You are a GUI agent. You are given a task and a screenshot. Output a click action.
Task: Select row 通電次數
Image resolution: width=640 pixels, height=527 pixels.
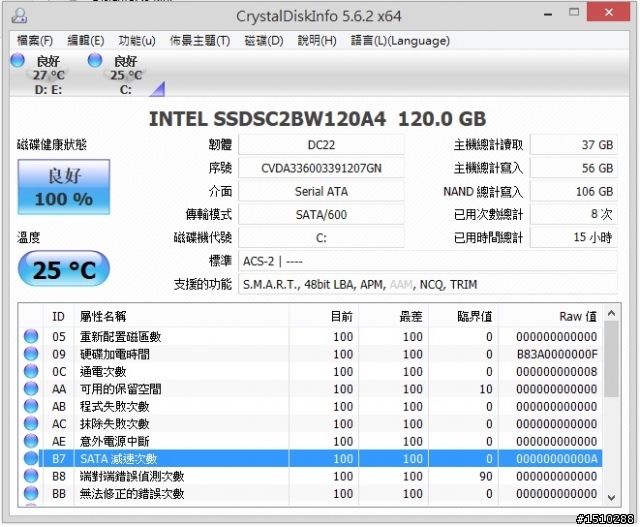[310, 371]
